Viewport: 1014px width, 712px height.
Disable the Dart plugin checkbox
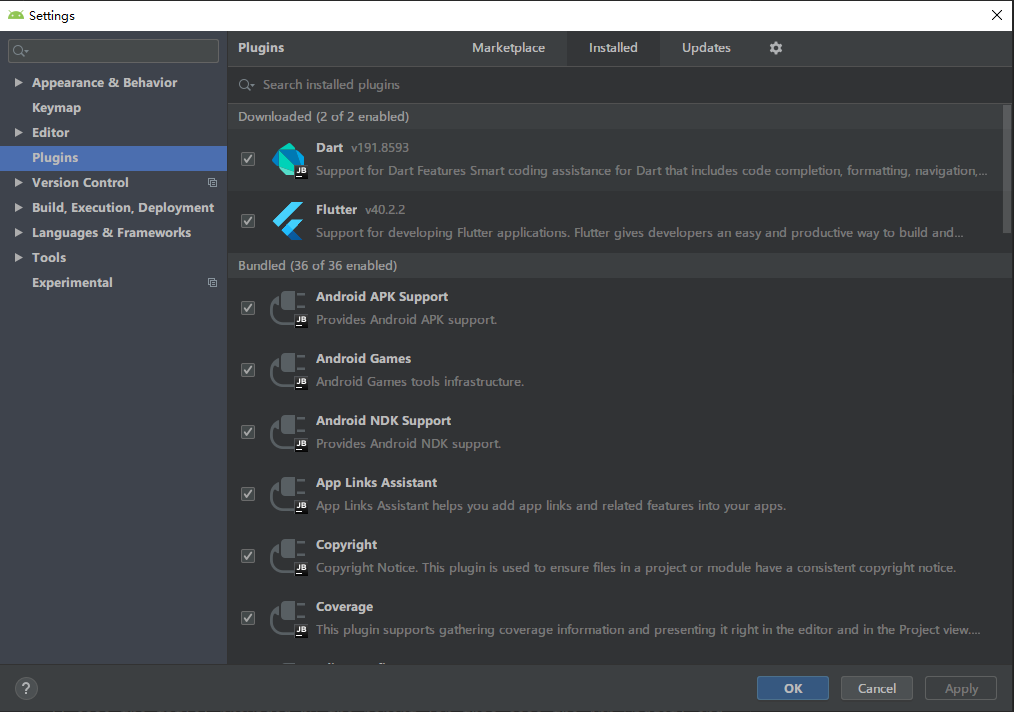(248, 159)
